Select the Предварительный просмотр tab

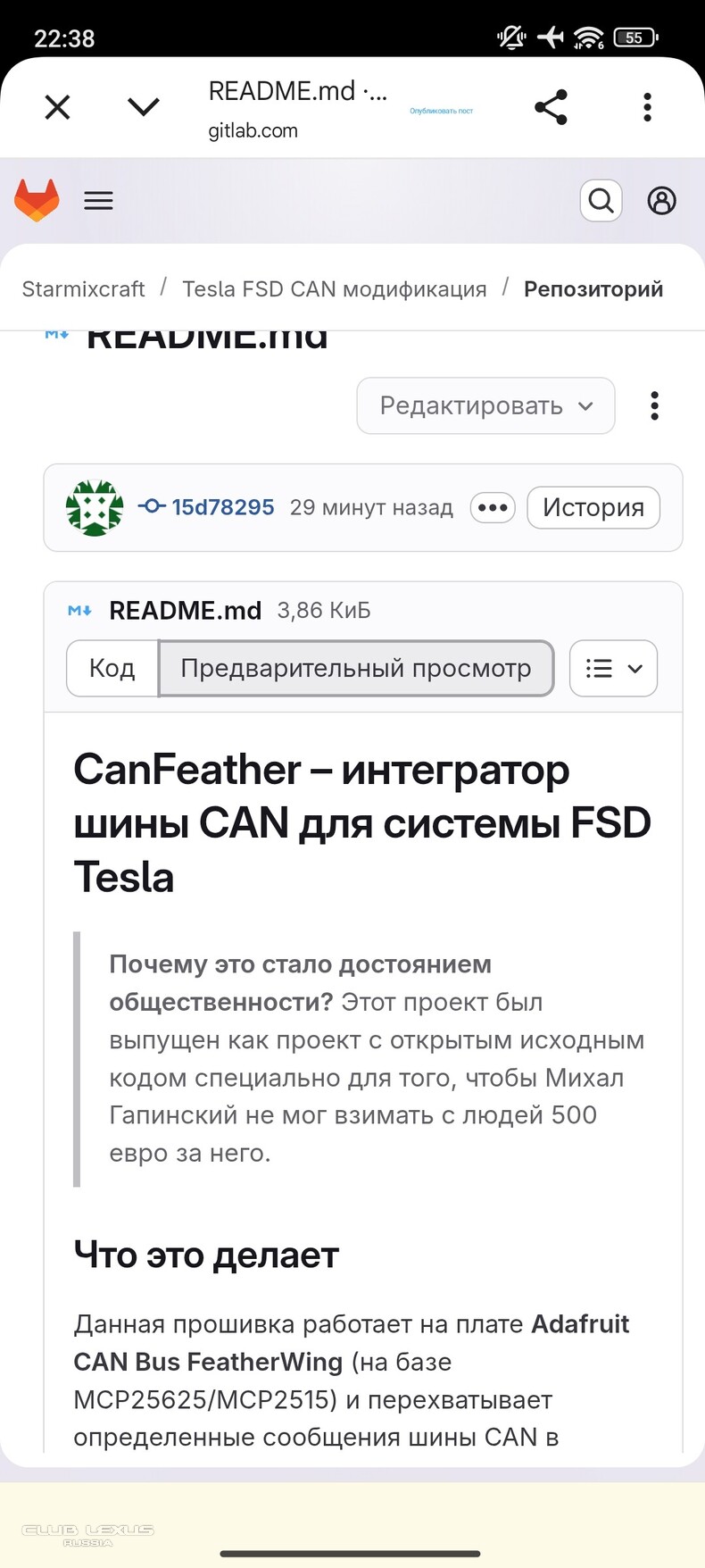[356, 668]
